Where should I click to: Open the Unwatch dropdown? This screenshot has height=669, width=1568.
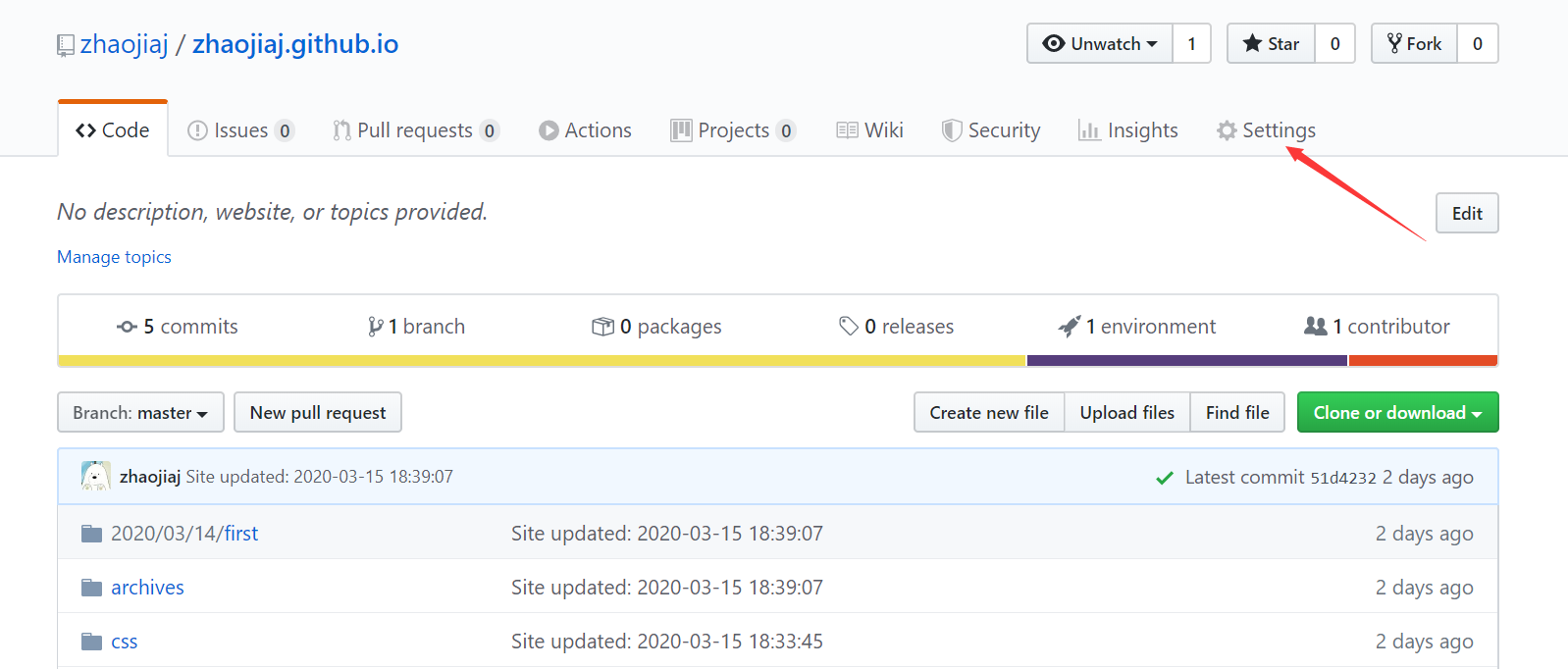click(1100, 43)
